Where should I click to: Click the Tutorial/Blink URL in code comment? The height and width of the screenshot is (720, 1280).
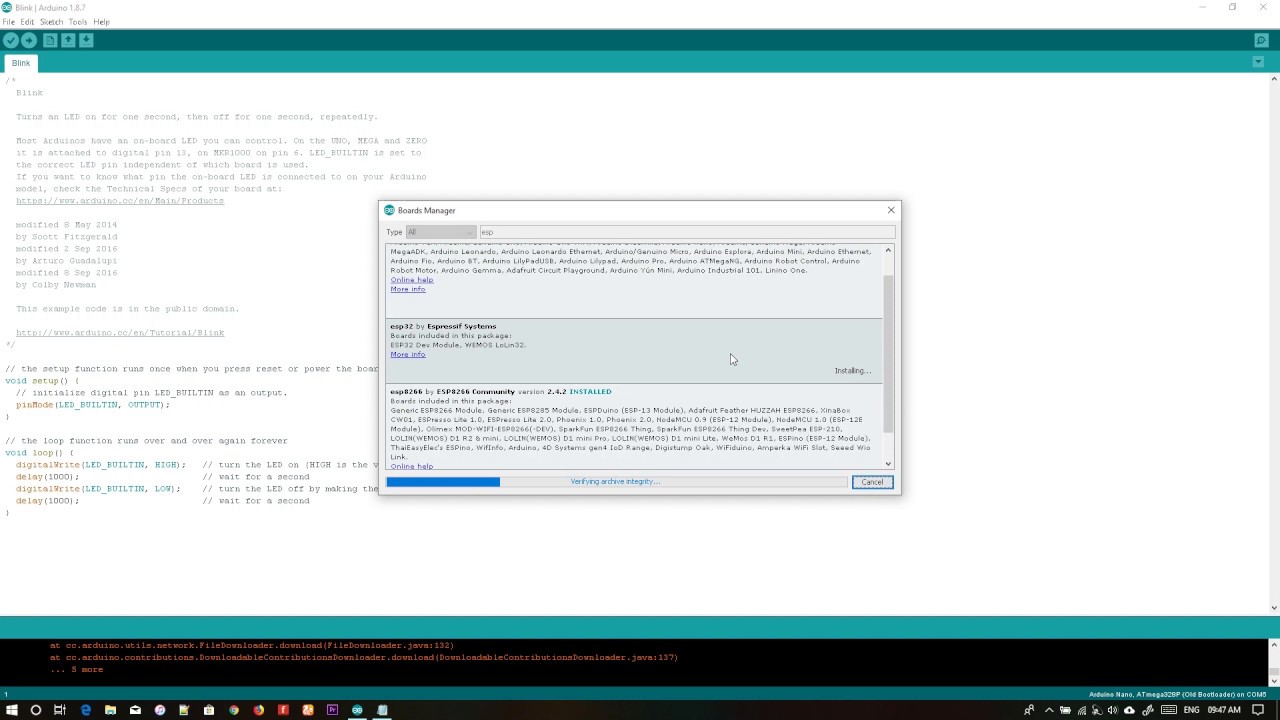(120, 333)
